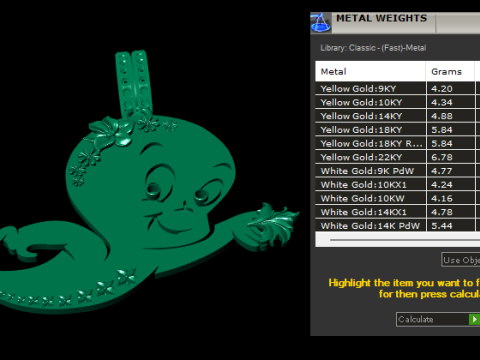Select the White Gold:9K PdW row
The height and width of the screenshot is (360, 480).
398,171
